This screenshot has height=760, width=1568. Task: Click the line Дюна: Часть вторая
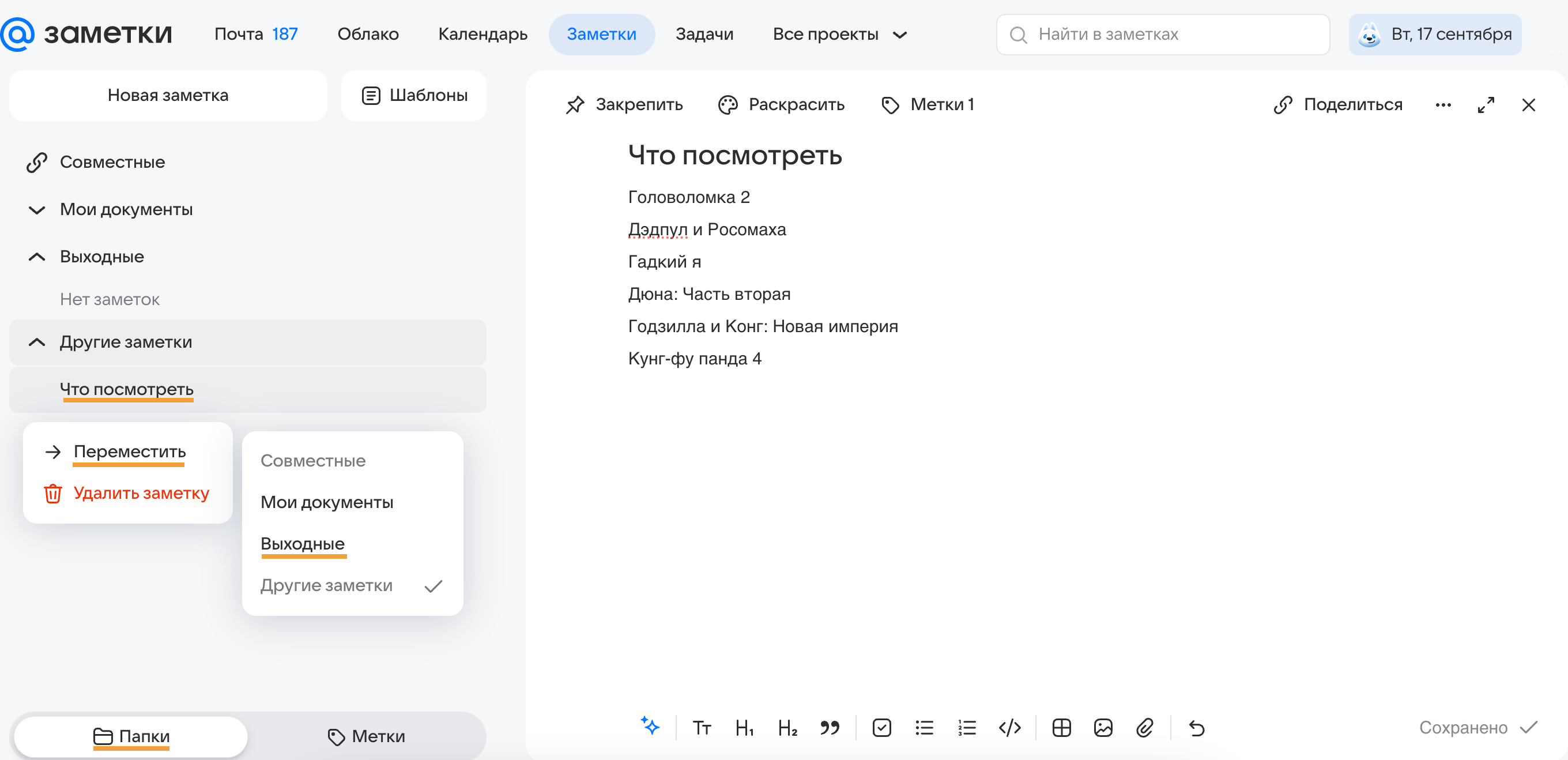[x=709, y=294]
